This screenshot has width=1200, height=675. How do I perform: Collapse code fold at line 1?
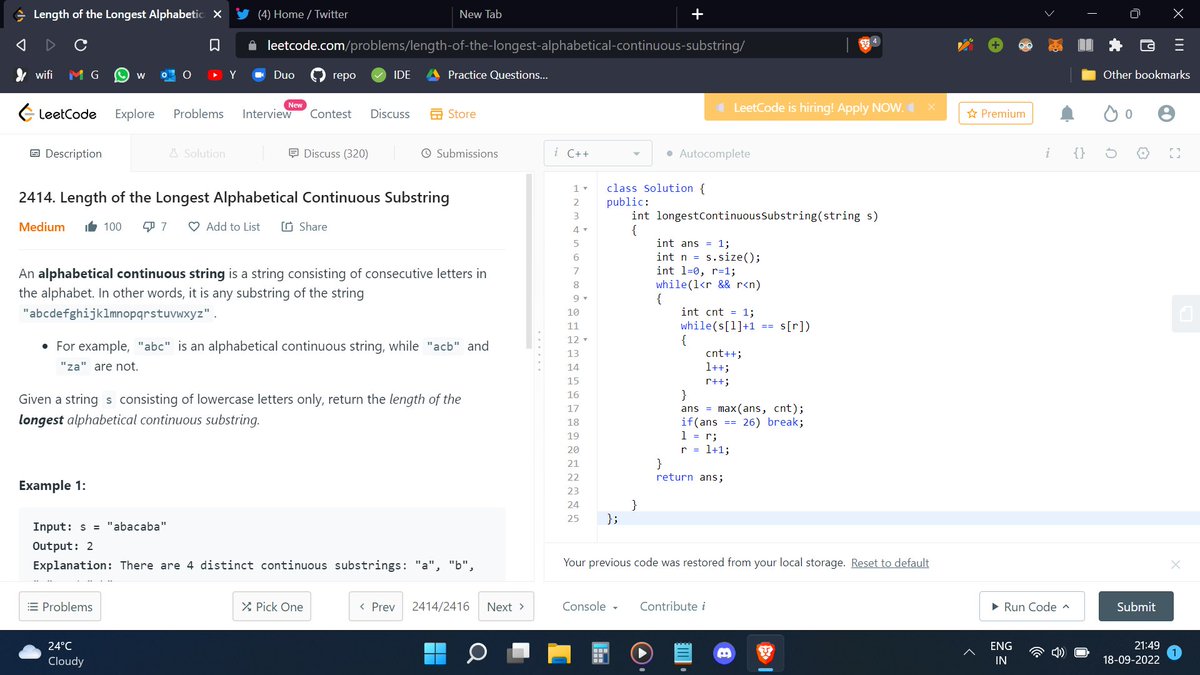tap(586, 189)
